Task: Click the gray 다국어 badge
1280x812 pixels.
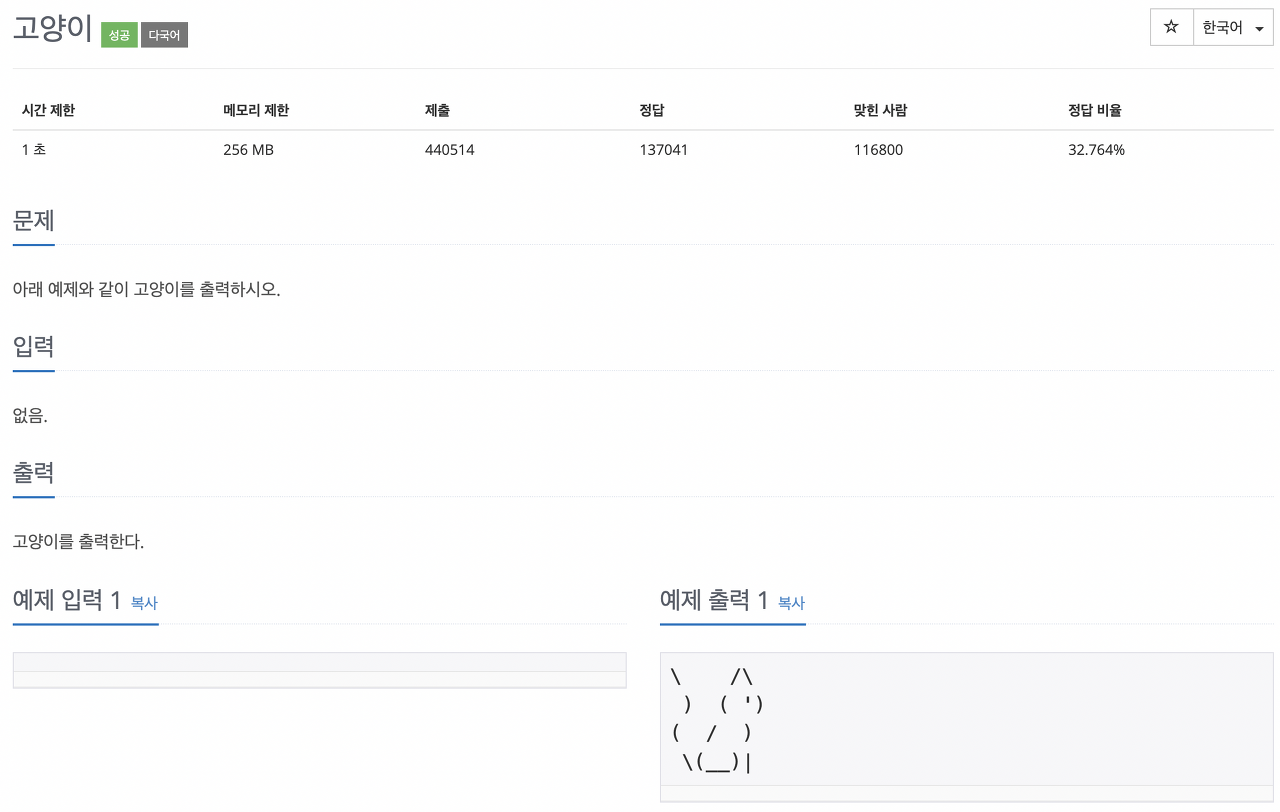Action: click(164, 35)
